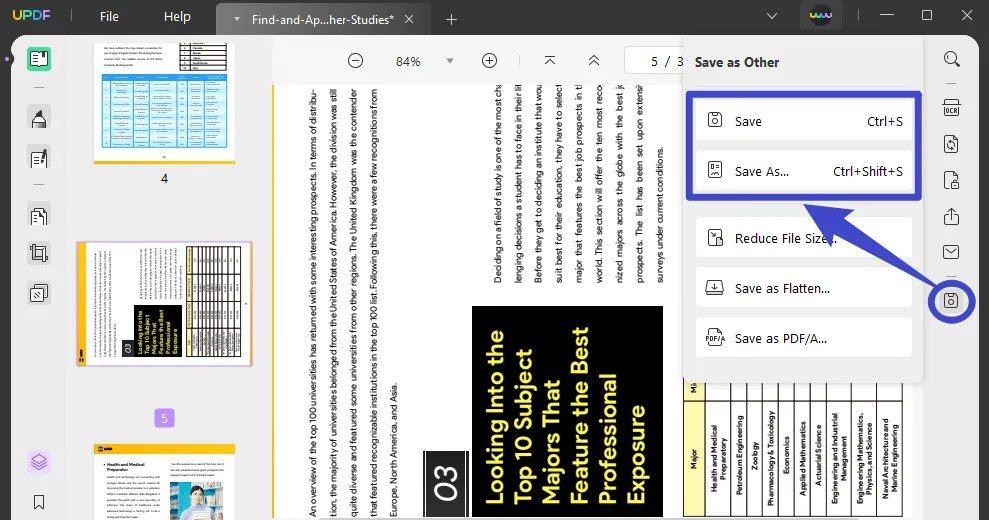
Task: Click the Save as Other icon
Action: 951,300
